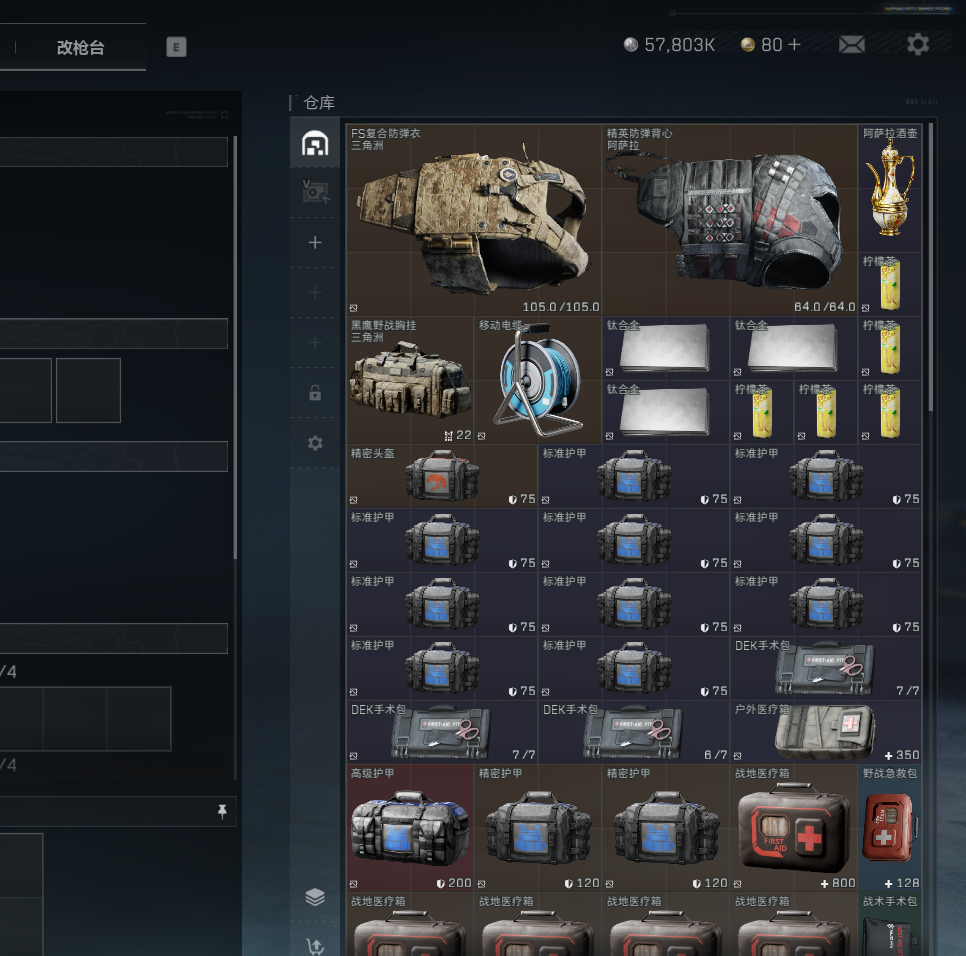This screenshot has width=966, height=956.
Task: Switch to the 改枪台 tab
Action: click(80, 47)
